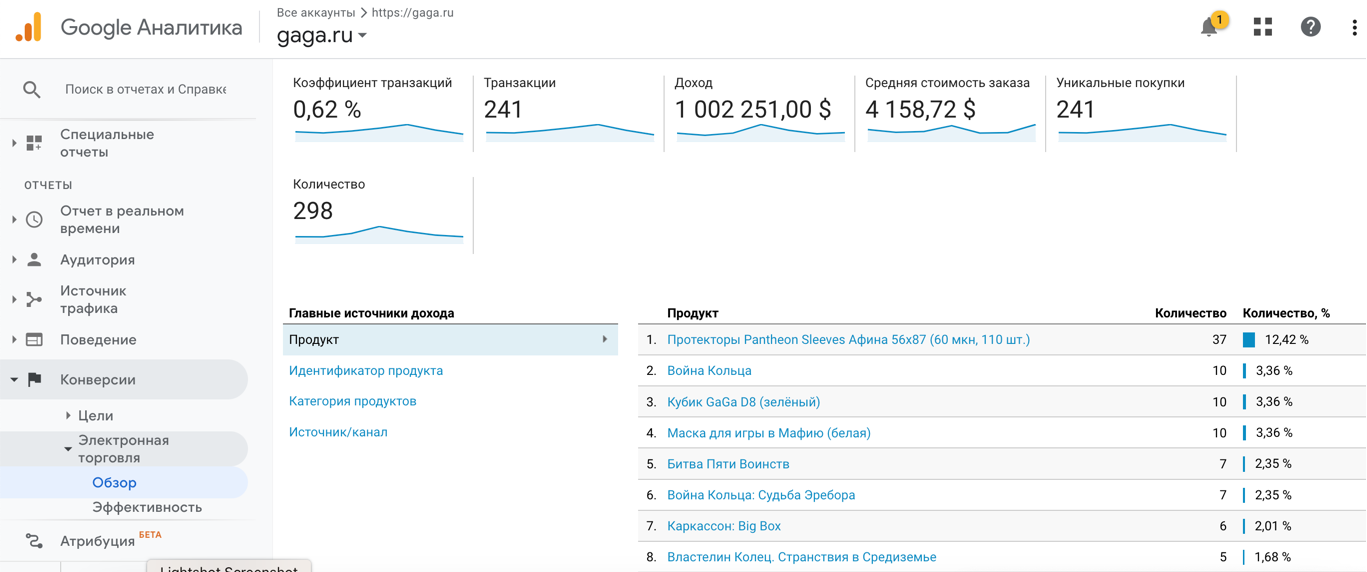Expand the Цели submenu arrow
This screenshot has height=572, width=1367.
click(68, 416)
